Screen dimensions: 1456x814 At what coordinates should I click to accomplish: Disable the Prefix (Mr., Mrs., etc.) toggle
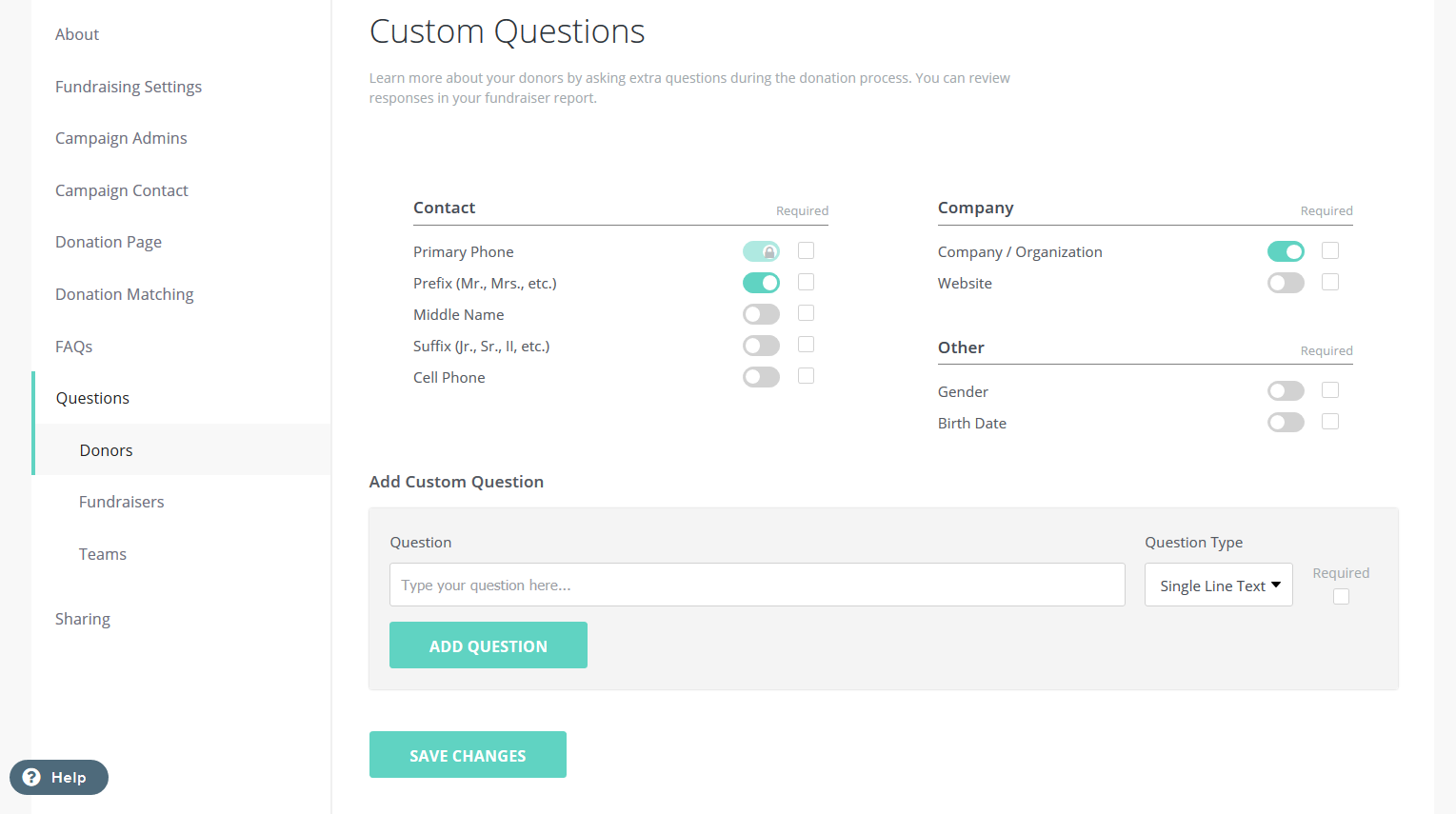(x=761, y=283)
